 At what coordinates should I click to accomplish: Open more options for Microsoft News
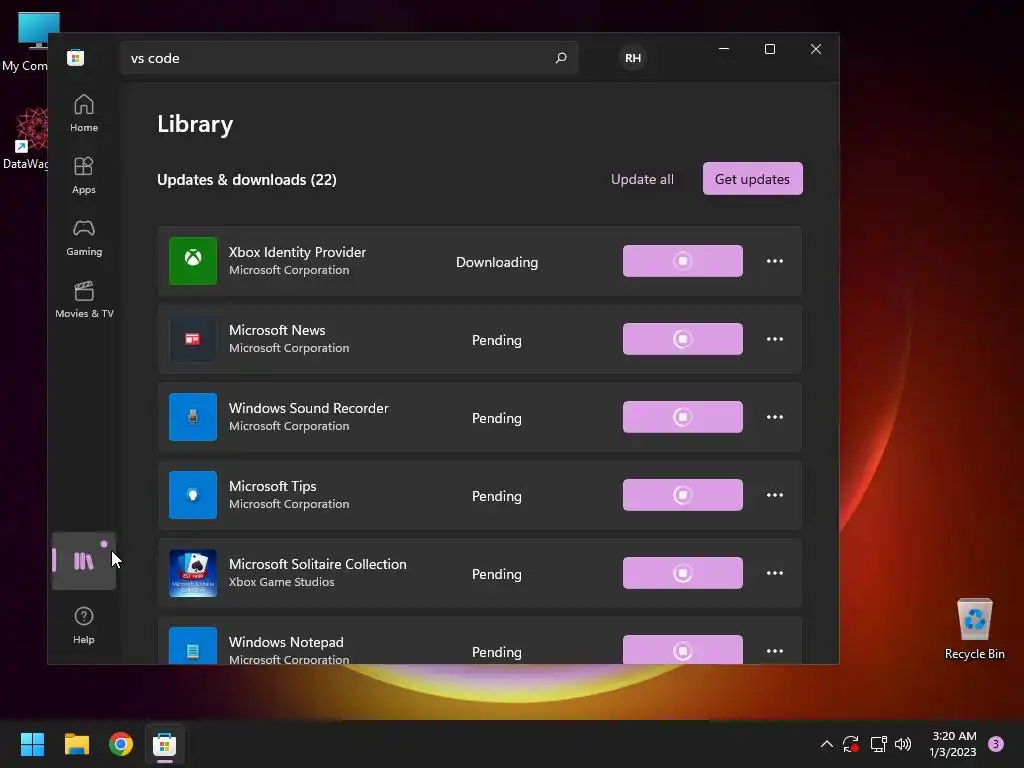[775, 339]
